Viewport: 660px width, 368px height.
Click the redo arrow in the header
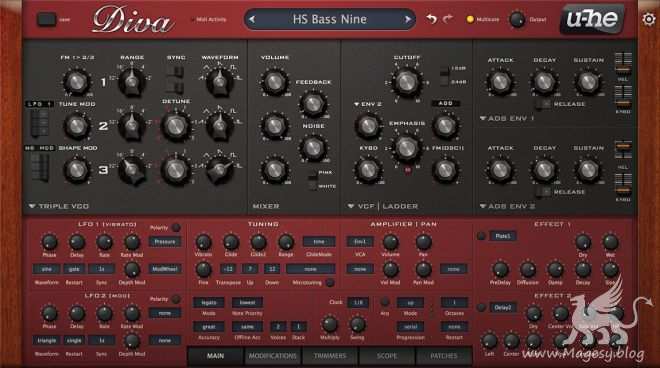pyautogui.click(x=447, y=19)
